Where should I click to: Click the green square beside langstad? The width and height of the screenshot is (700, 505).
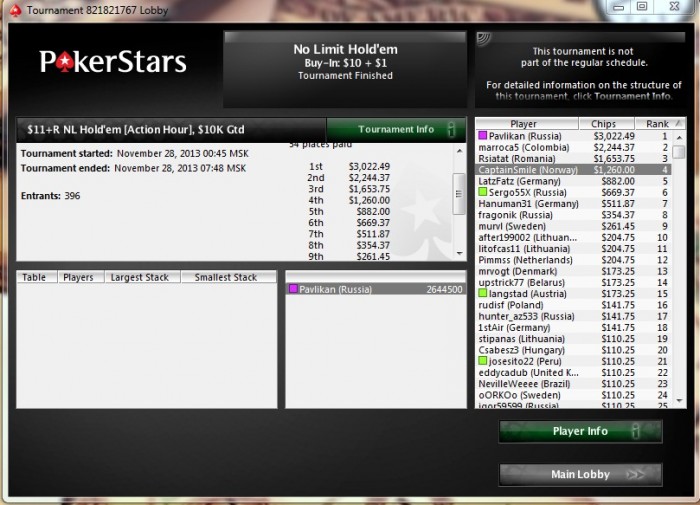pos(483,293)
